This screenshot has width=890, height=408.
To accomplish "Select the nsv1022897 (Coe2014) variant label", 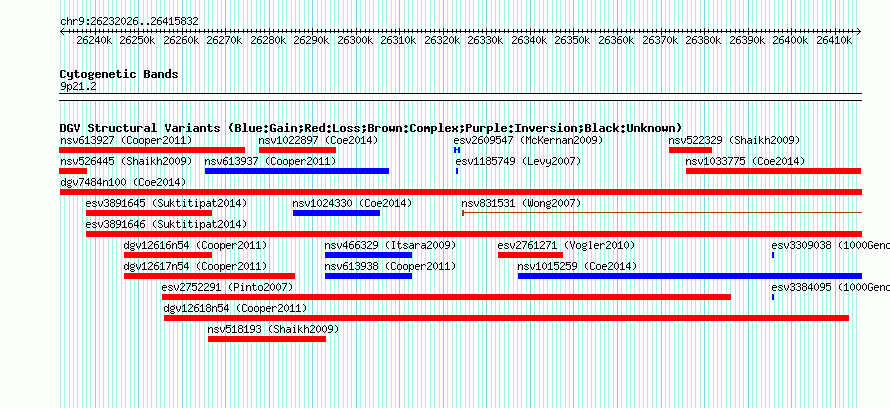I will (318, 140).
